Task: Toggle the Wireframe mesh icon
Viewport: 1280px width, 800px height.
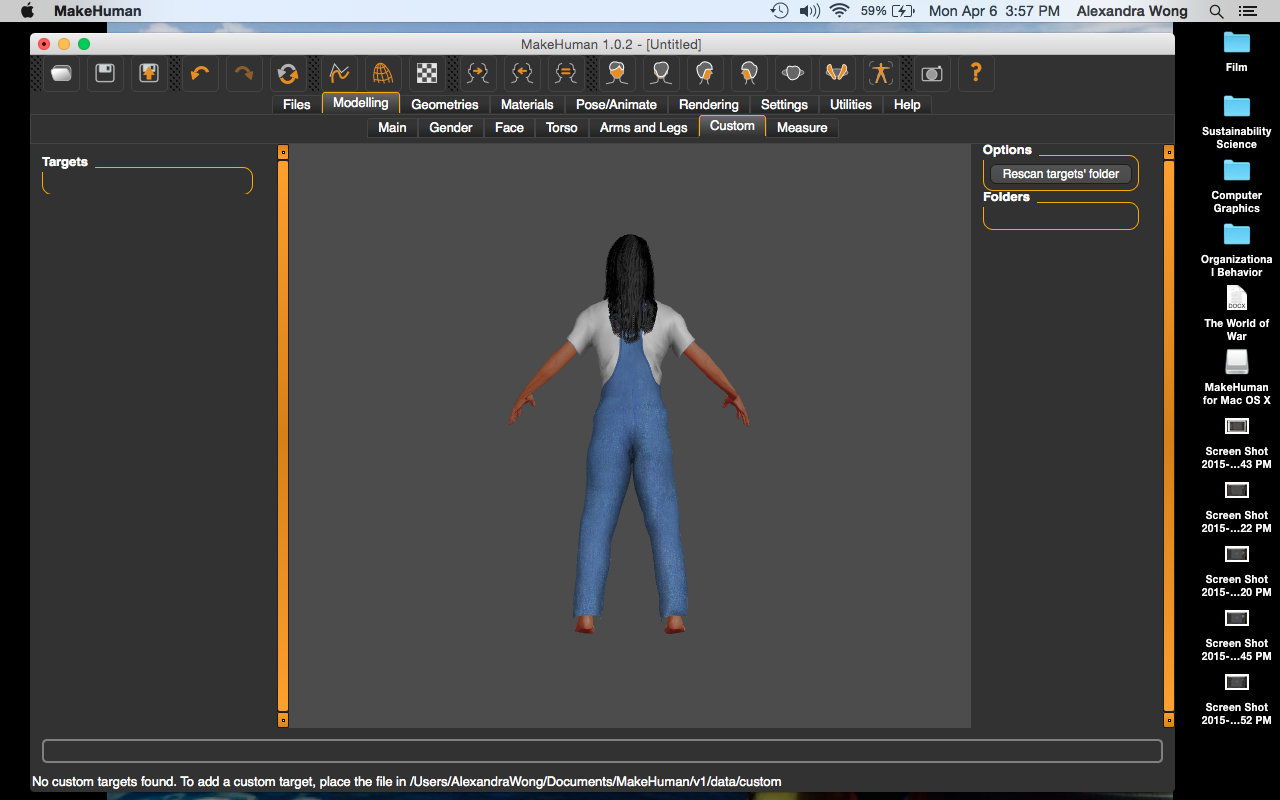Action: click(383, 73)
